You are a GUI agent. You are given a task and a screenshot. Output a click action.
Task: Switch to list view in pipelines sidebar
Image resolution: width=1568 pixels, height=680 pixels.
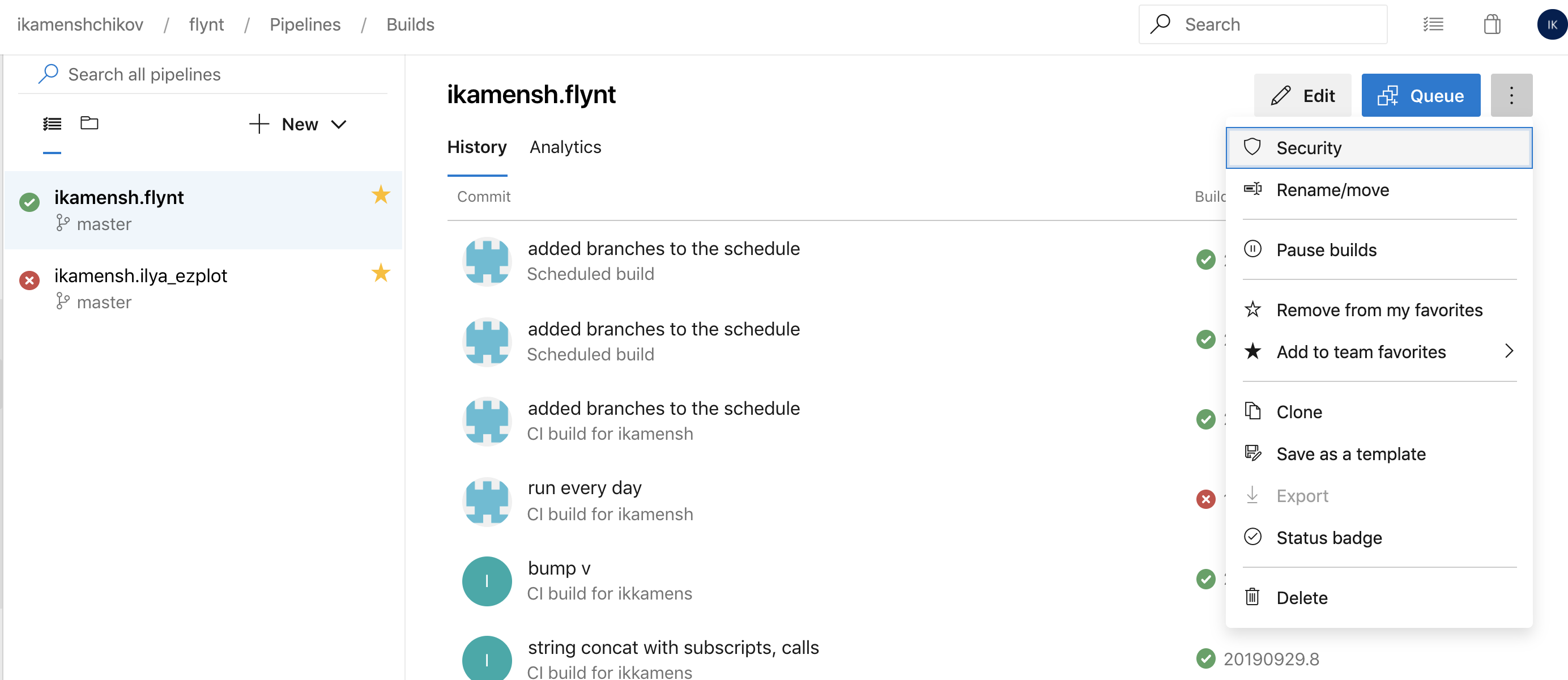pos(52,123)
